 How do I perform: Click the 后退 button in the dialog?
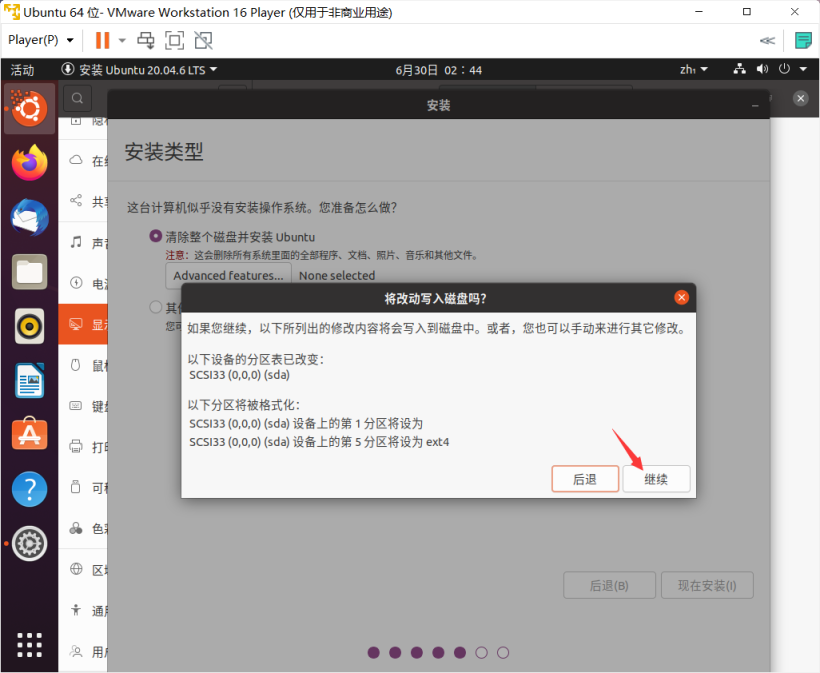585,479
